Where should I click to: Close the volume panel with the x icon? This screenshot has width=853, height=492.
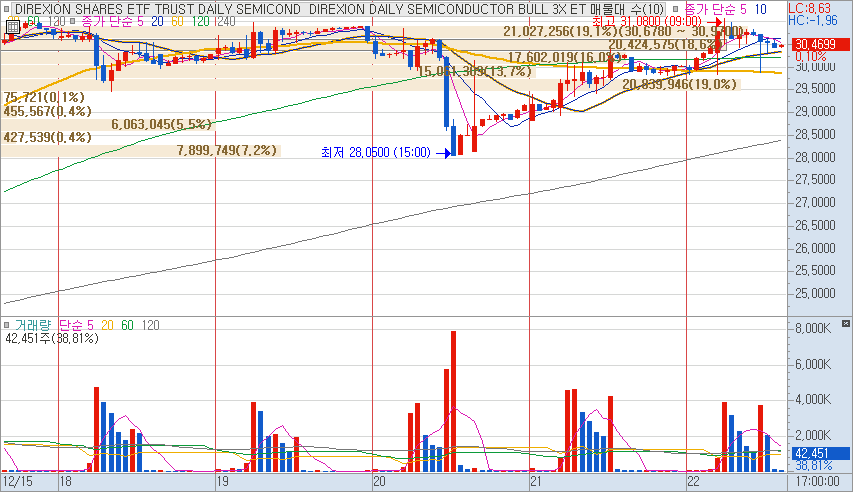tap(845, 324)
